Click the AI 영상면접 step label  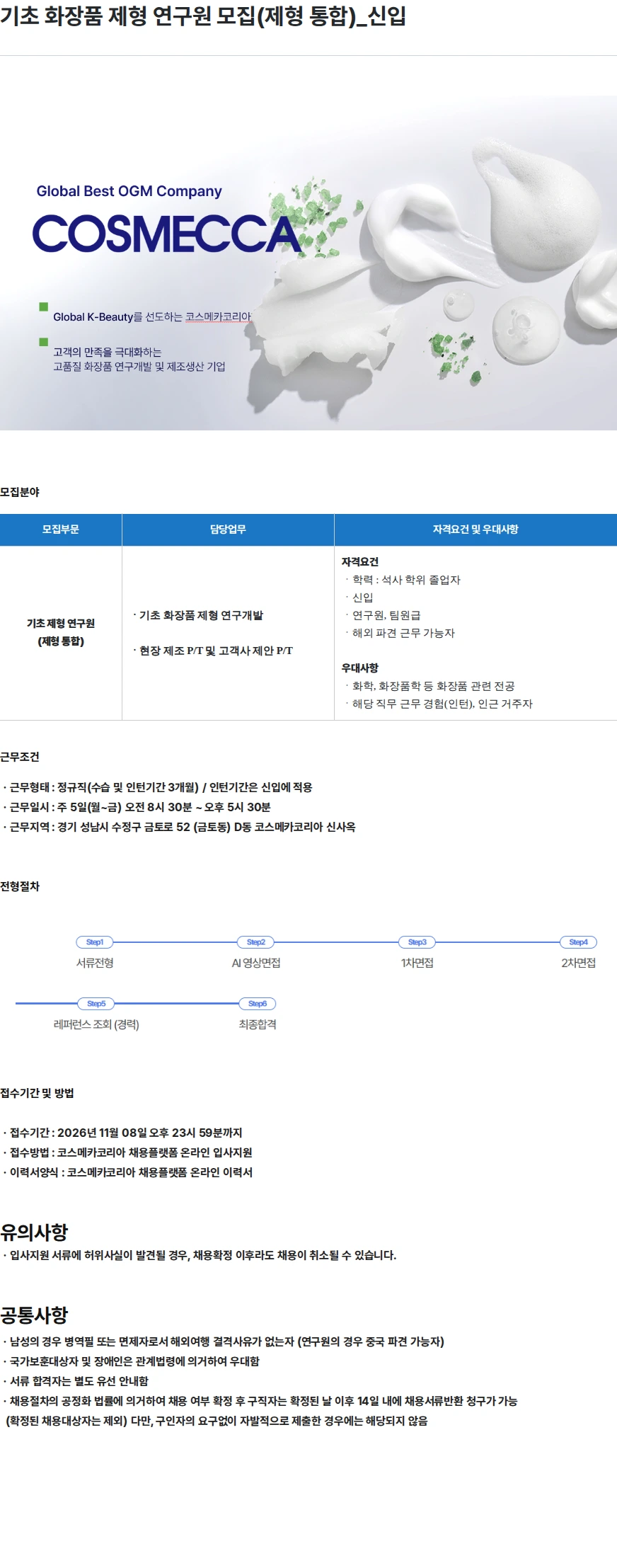point(256,963)
